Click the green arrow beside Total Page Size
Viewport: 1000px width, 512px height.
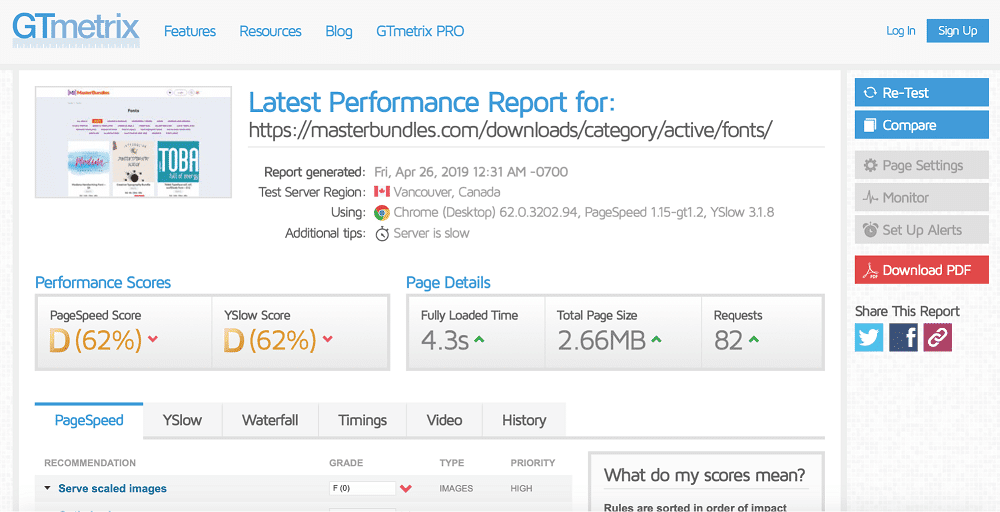tap(656, 339)
